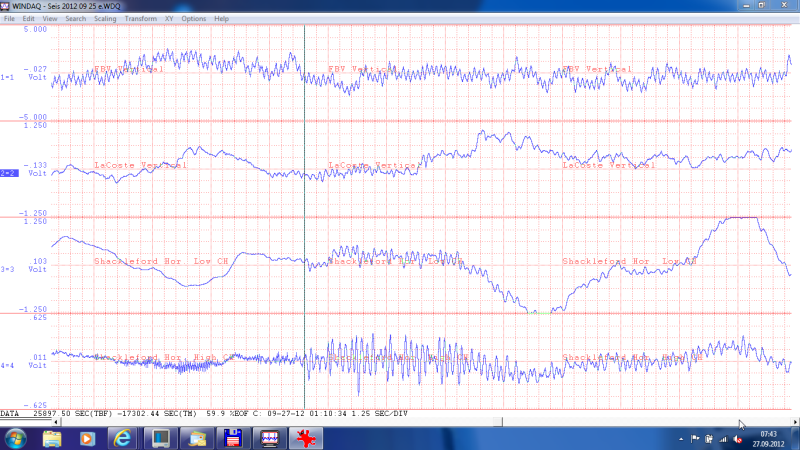This screenshot has height=450, width=800.
Task: Click the 5.000 upper limit of channel 1
Action: [x=35, y=30]
